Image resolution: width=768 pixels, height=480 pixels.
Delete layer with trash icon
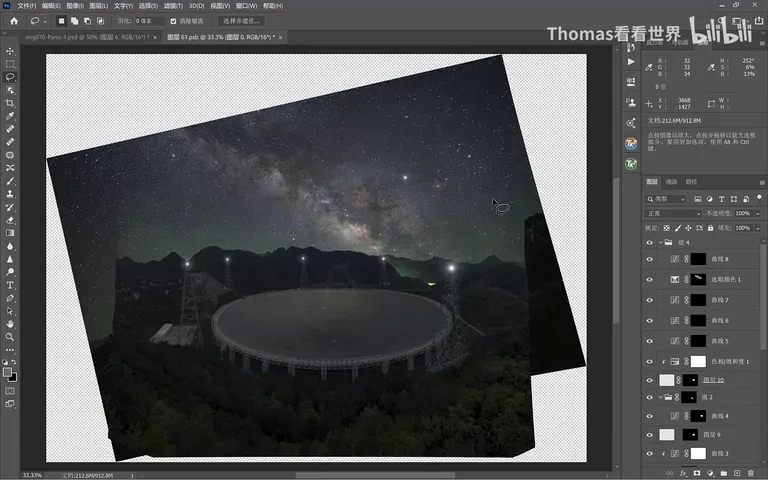tap(750, 473)
